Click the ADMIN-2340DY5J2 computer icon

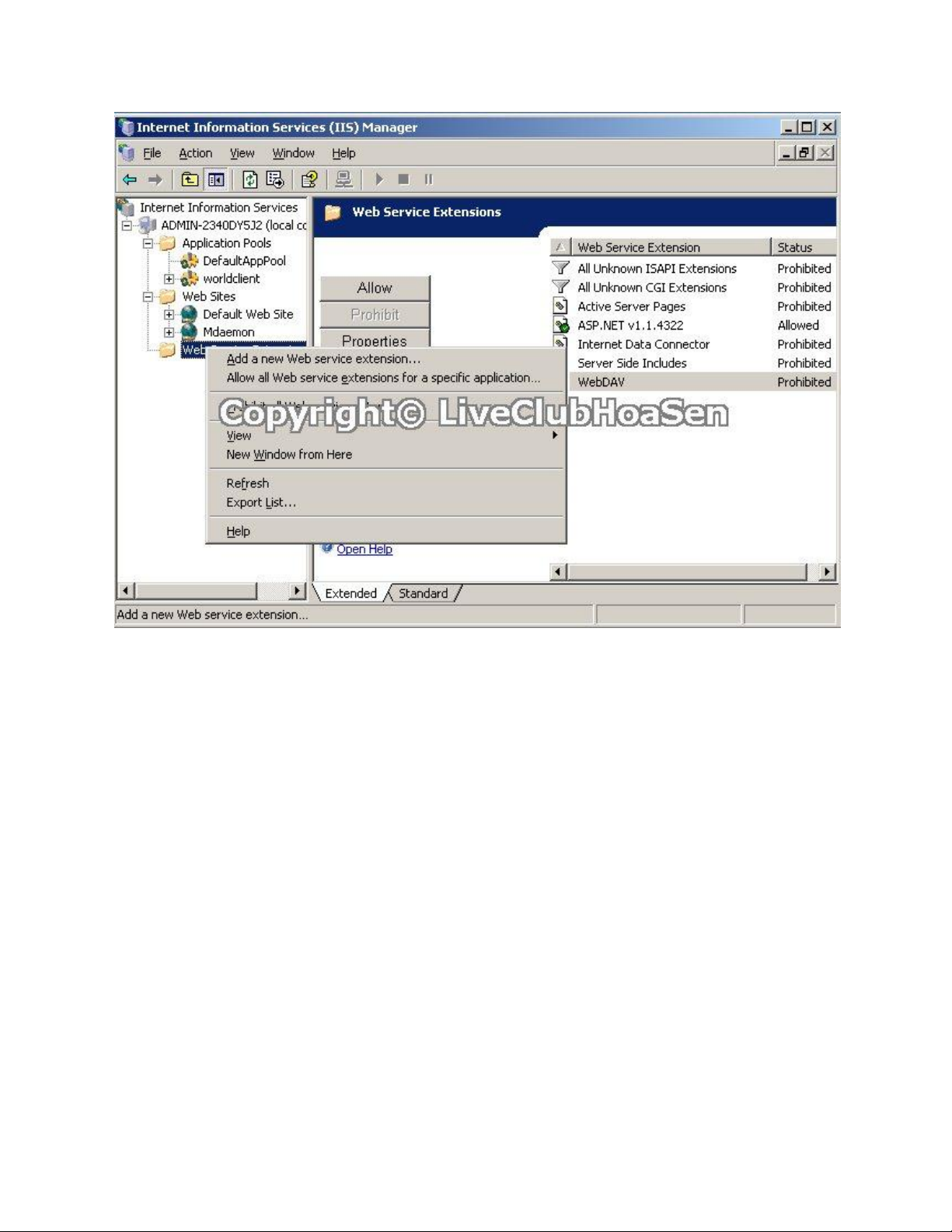pos(148,225)
